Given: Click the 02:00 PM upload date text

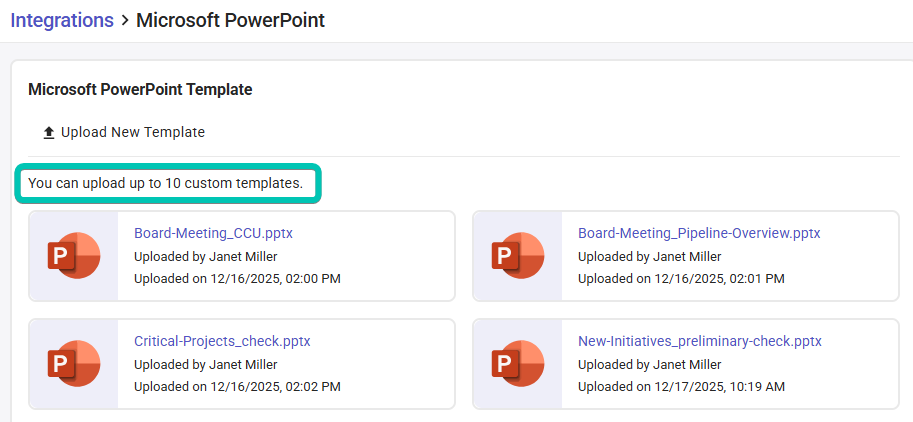Looking at the screenshot, I should tap(237, 278).
